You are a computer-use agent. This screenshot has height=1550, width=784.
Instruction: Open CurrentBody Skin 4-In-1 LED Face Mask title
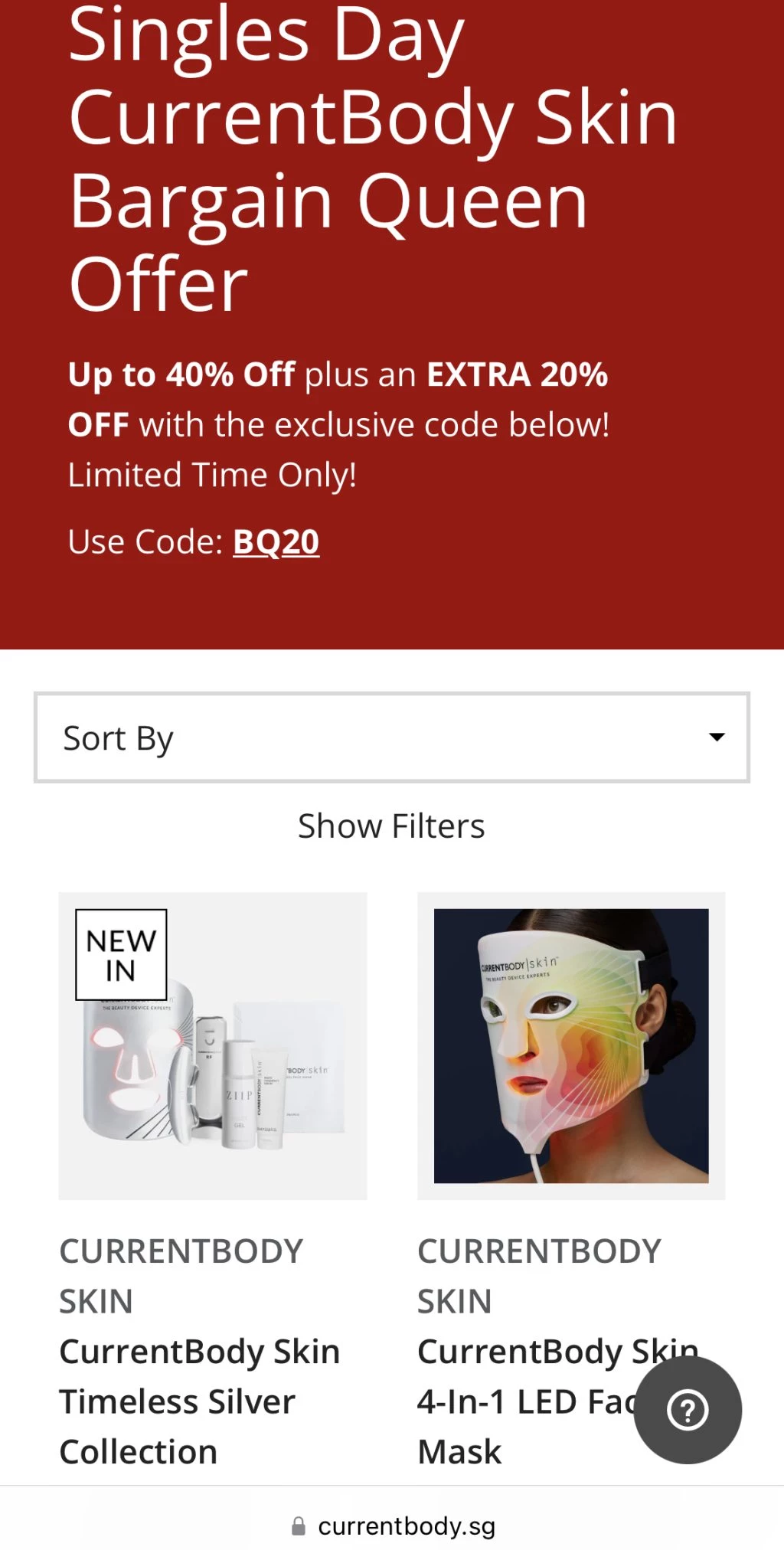(x=557, y=1401)
